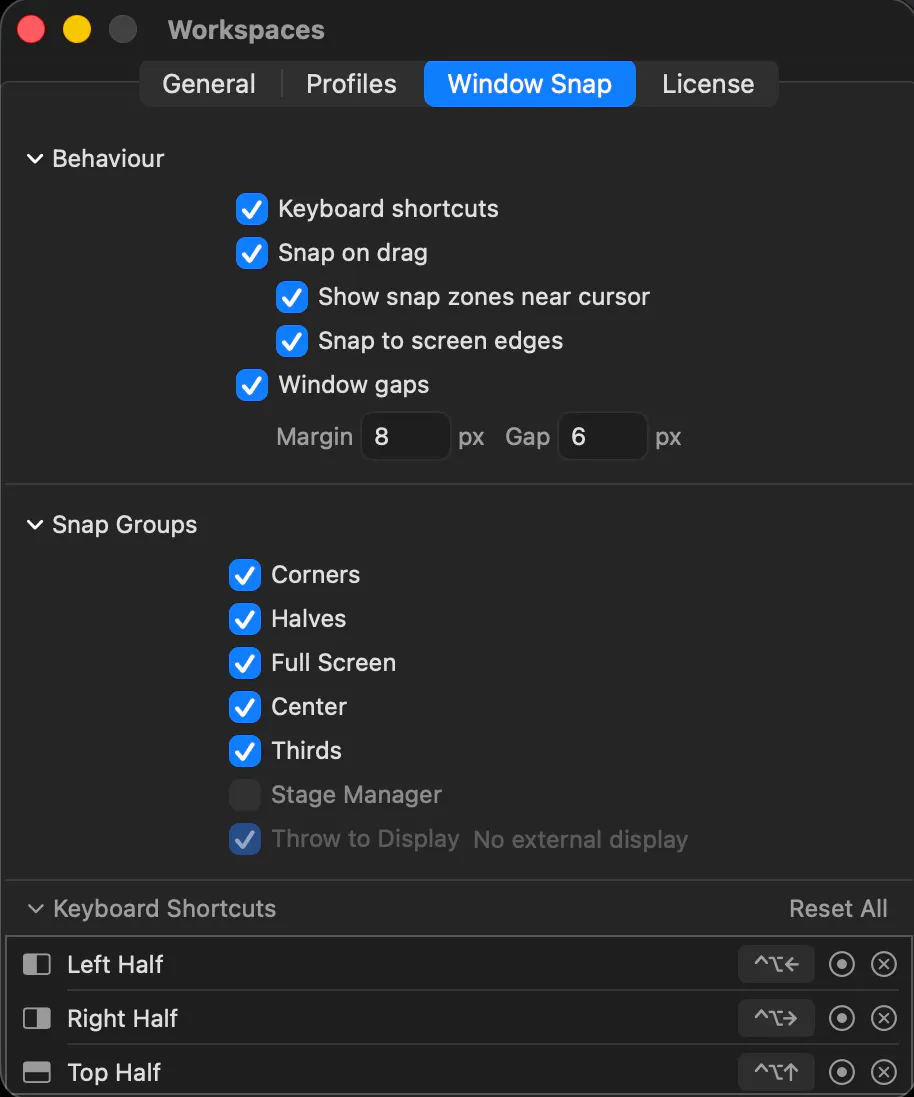Clear the Top Half shortcut
The height and width of the screenshot is (1097, 914).
click(884, 1072)
